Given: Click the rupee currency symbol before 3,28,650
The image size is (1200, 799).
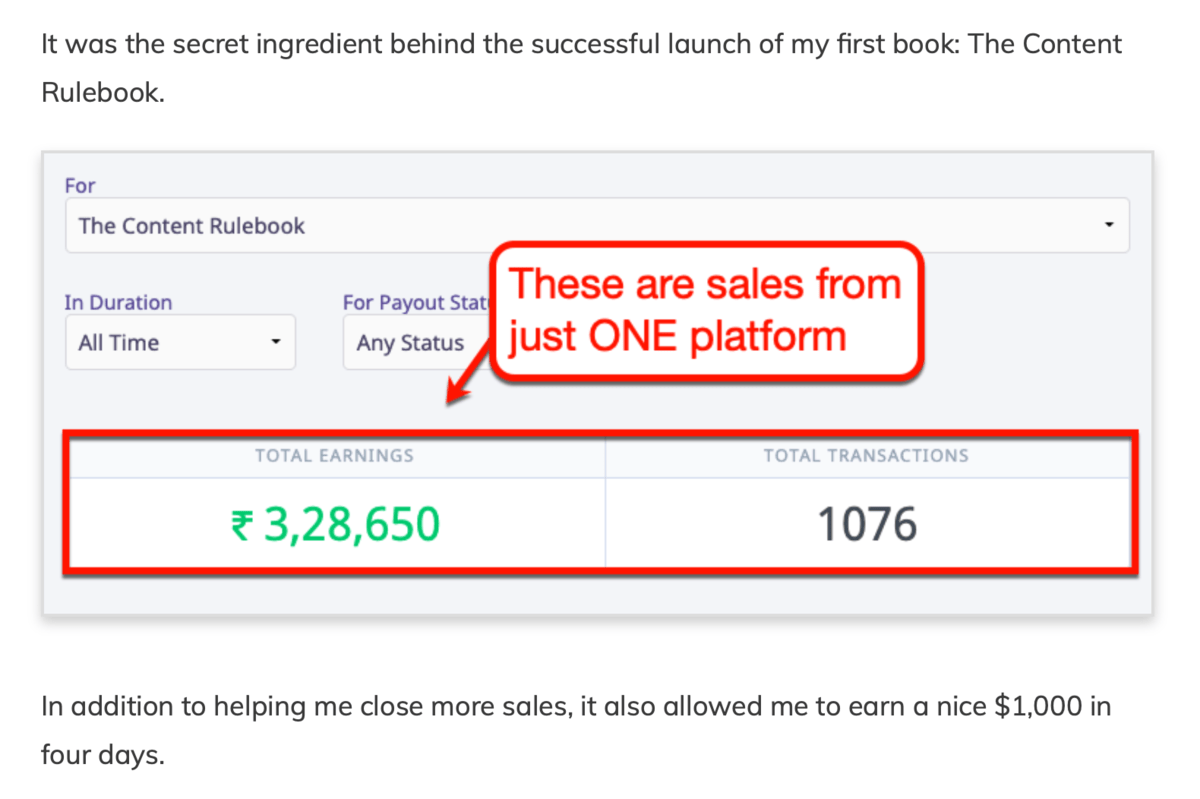Looking at the screenshot, I should (240, 522).
